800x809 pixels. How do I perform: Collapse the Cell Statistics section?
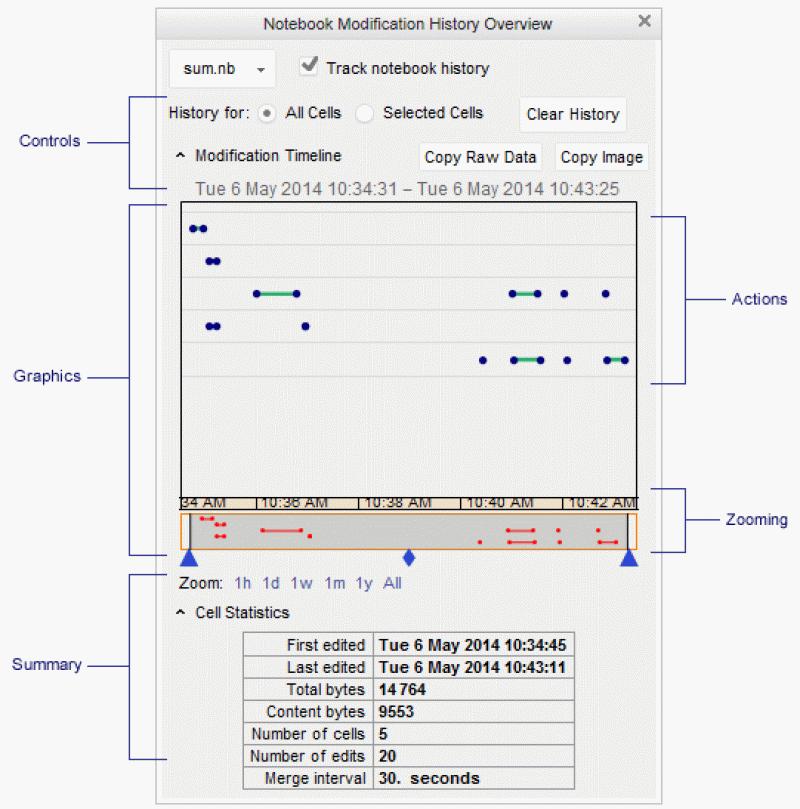point(180,613)
